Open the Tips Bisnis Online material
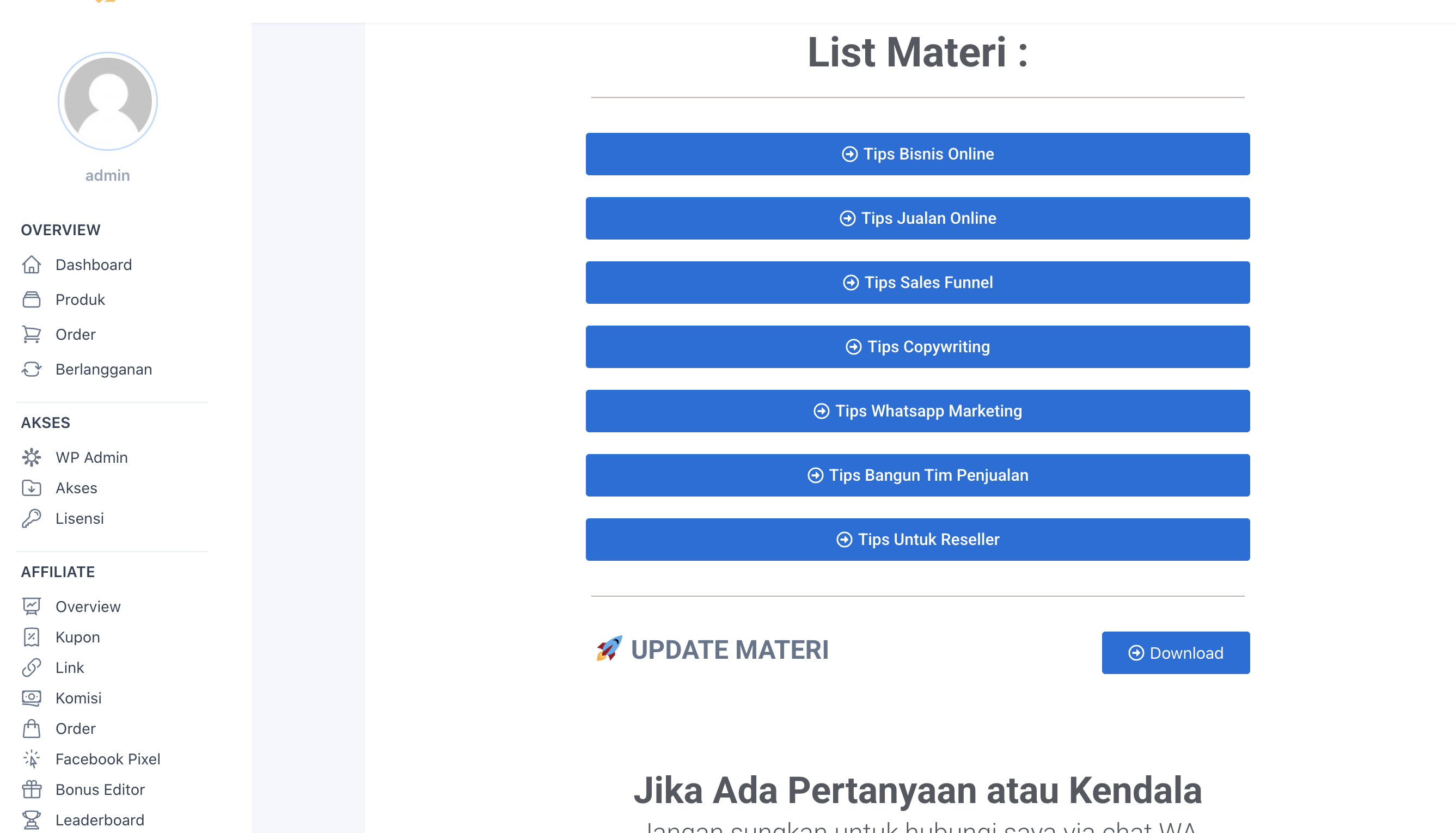The image size is (1456, 833). (917, 154)
